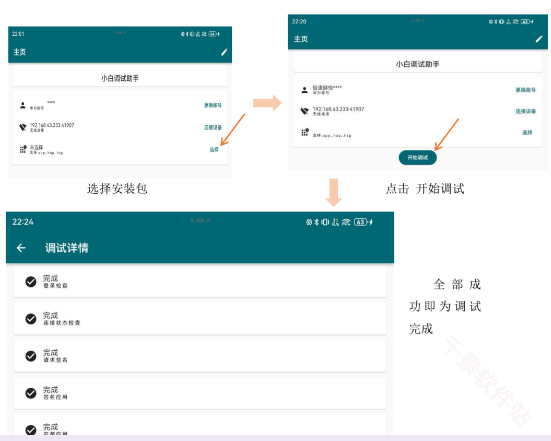
Task: Click the wireless connection icon in the 22:20 screen
Action: [x=305, y=111]
